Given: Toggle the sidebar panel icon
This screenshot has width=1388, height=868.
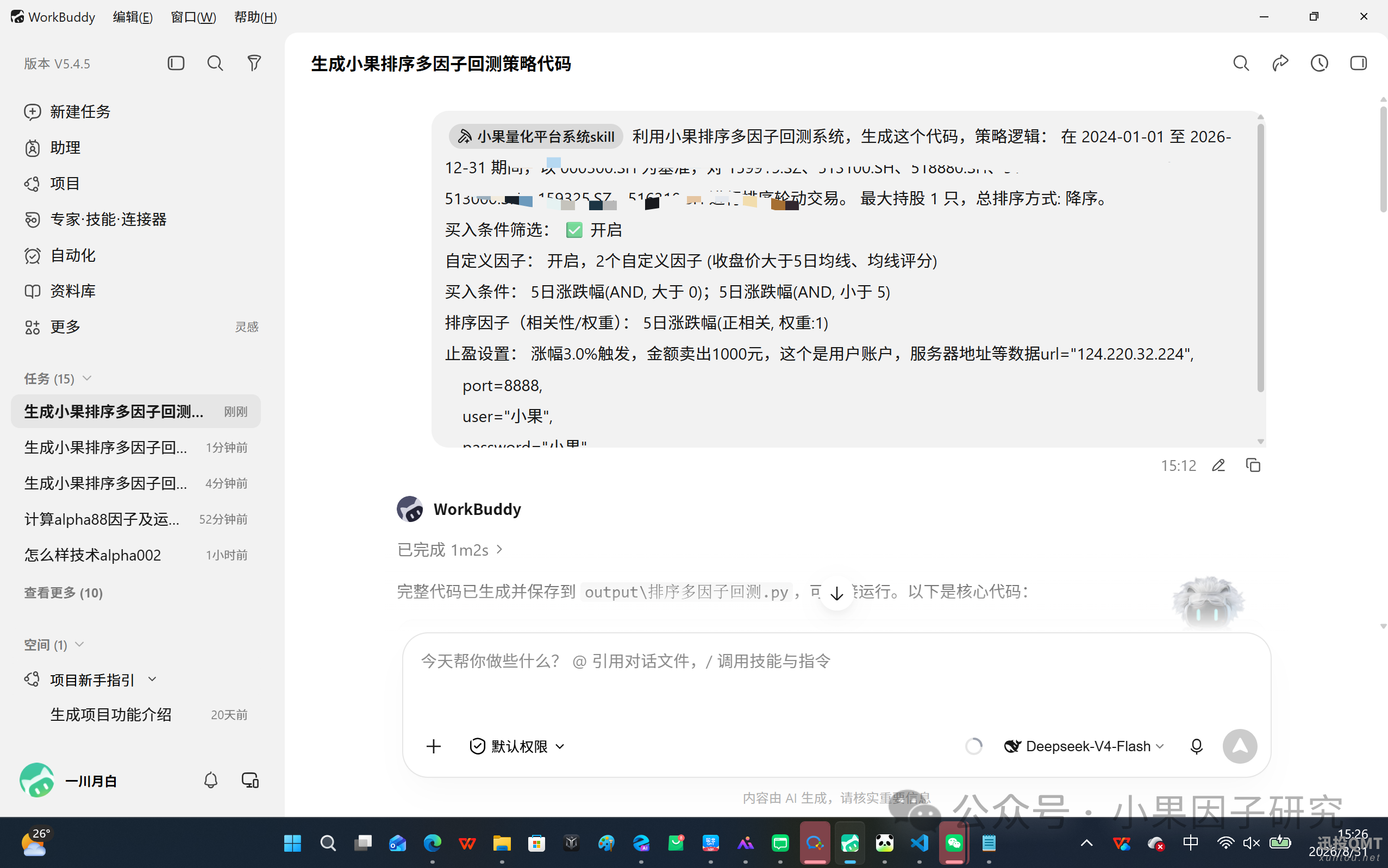Looking at the screenshot, I should (176, 63).
